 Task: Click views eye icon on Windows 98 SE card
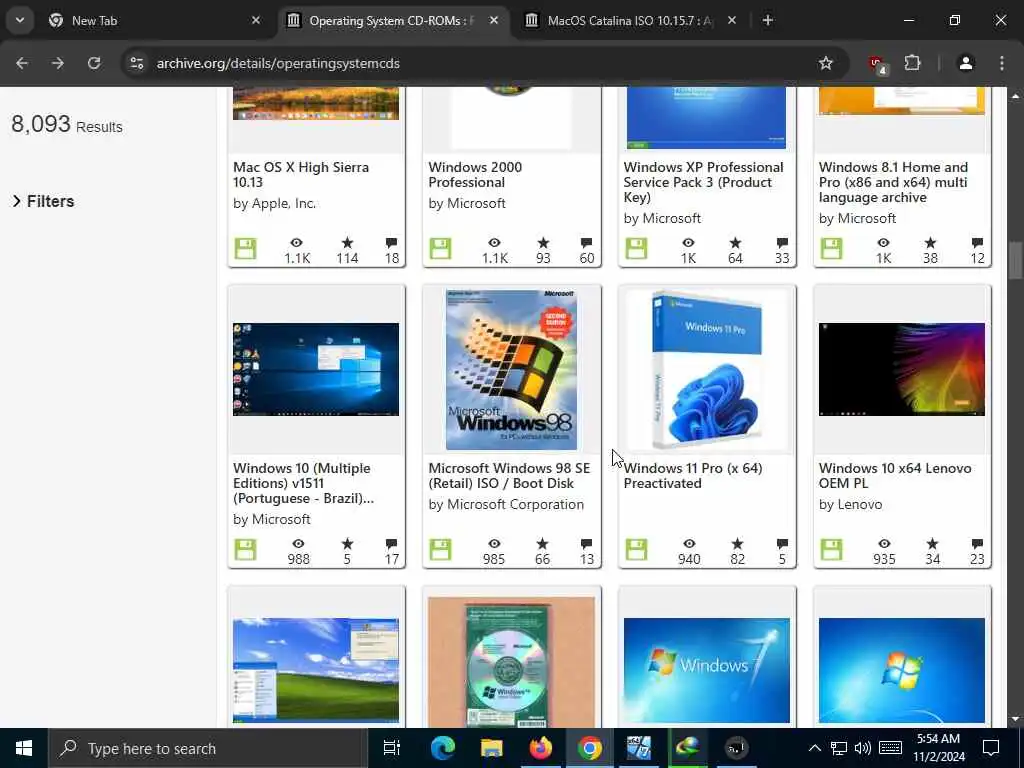(x=494, y=543)
